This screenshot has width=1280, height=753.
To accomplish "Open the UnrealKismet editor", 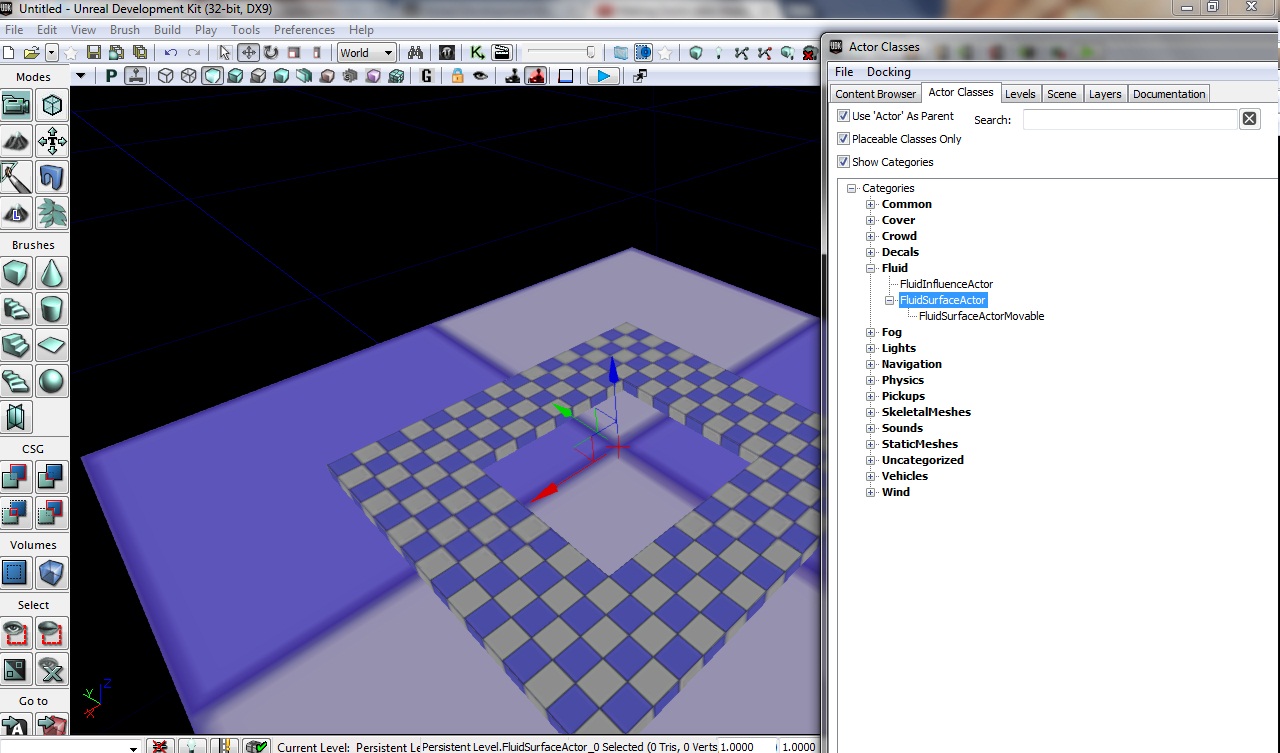I will point(478,53).
